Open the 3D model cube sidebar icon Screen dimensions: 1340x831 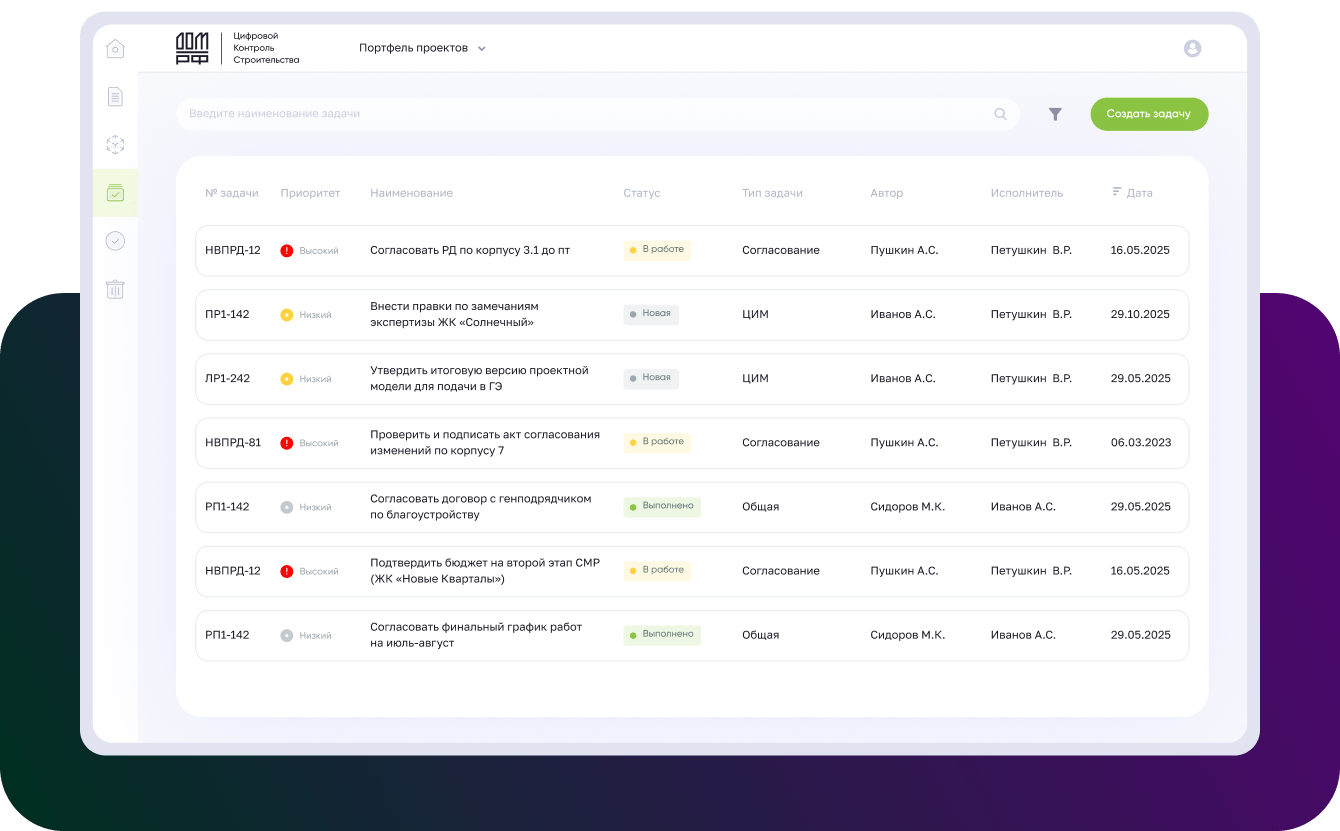tap(115, 145)
